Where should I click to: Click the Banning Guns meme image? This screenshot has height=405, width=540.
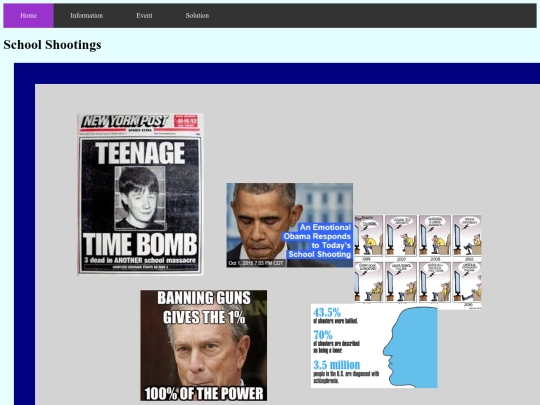[x=204, y=345]
